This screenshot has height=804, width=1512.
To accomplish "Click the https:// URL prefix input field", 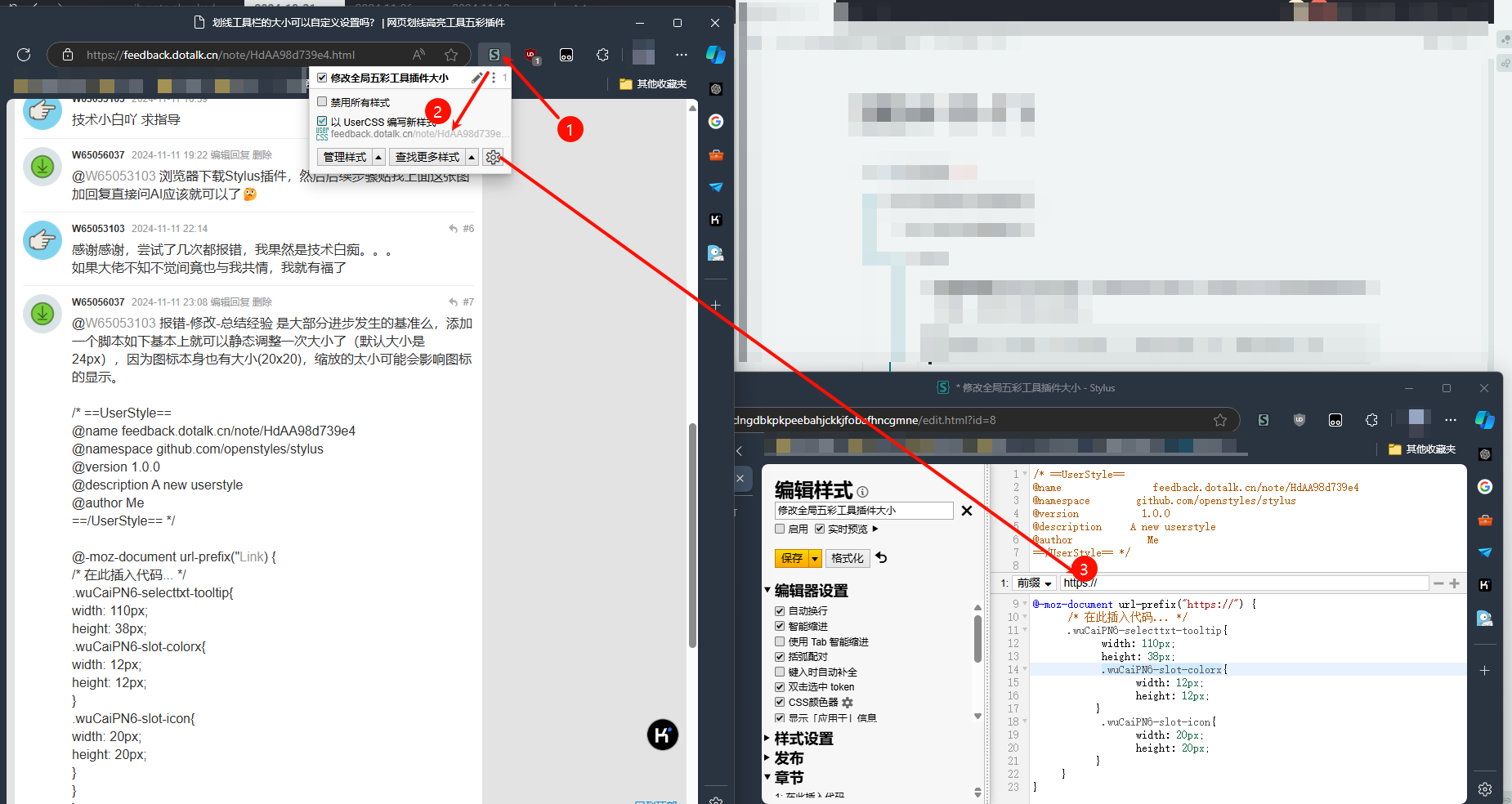I will pos(1244,583).
